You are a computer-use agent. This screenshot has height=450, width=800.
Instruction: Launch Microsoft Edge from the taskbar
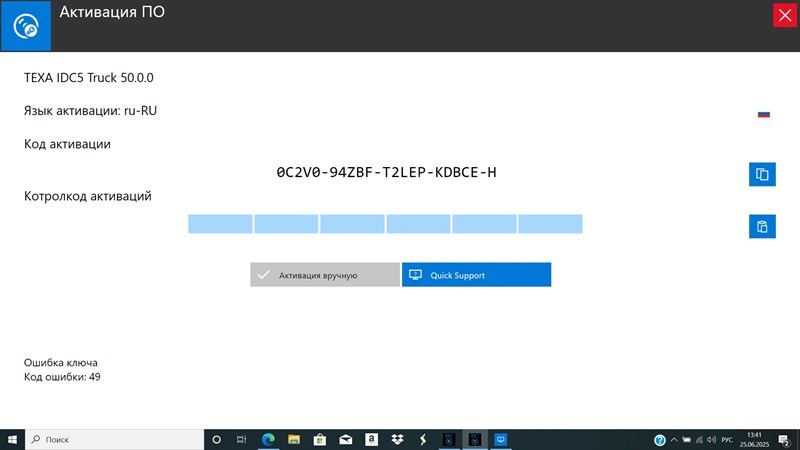[x=268, y=439]
